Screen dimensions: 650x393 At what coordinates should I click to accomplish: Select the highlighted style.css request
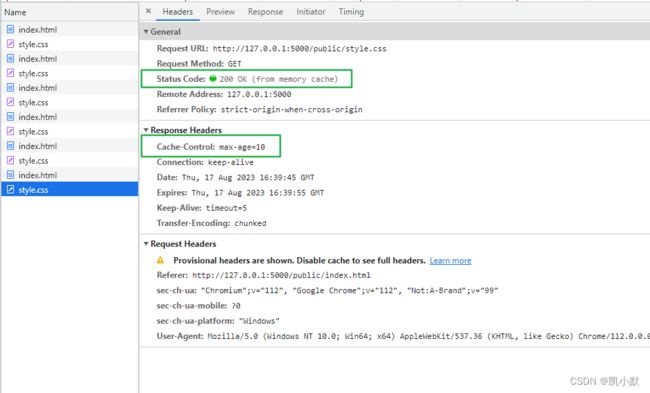tap(70, 189)
